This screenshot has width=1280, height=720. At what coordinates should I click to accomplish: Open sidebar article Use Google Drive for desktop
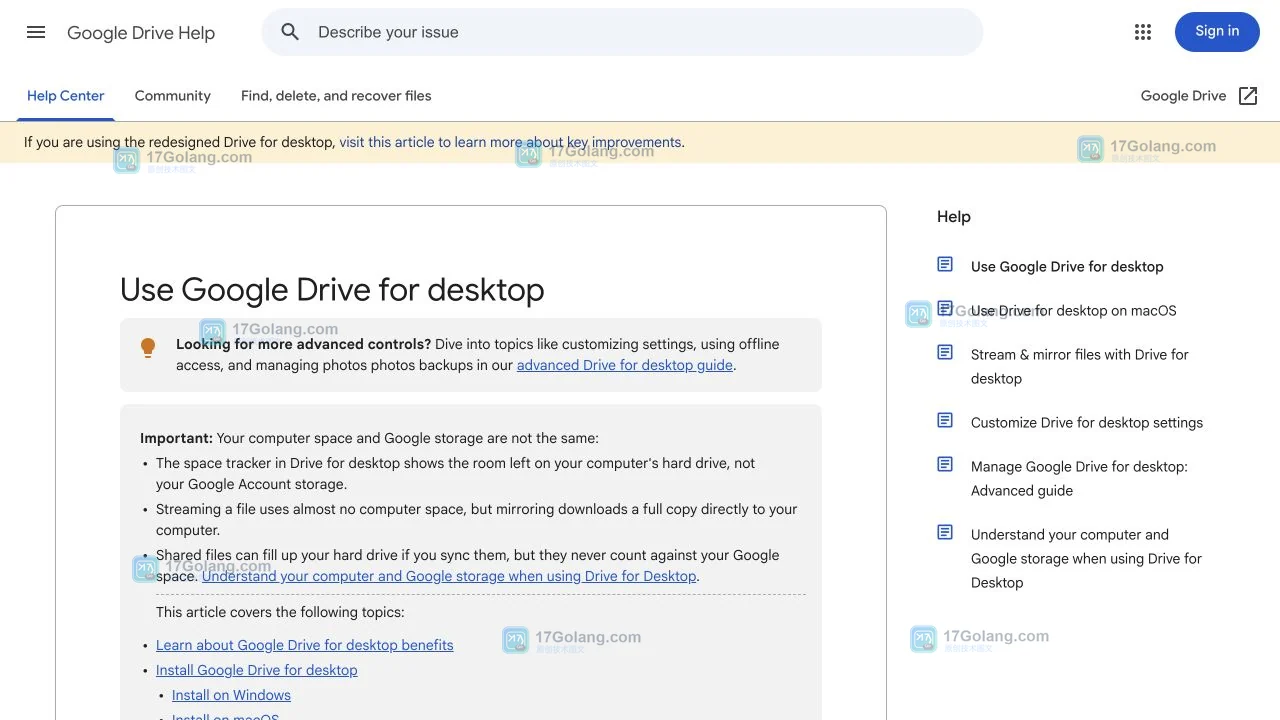pos(1067,266)
